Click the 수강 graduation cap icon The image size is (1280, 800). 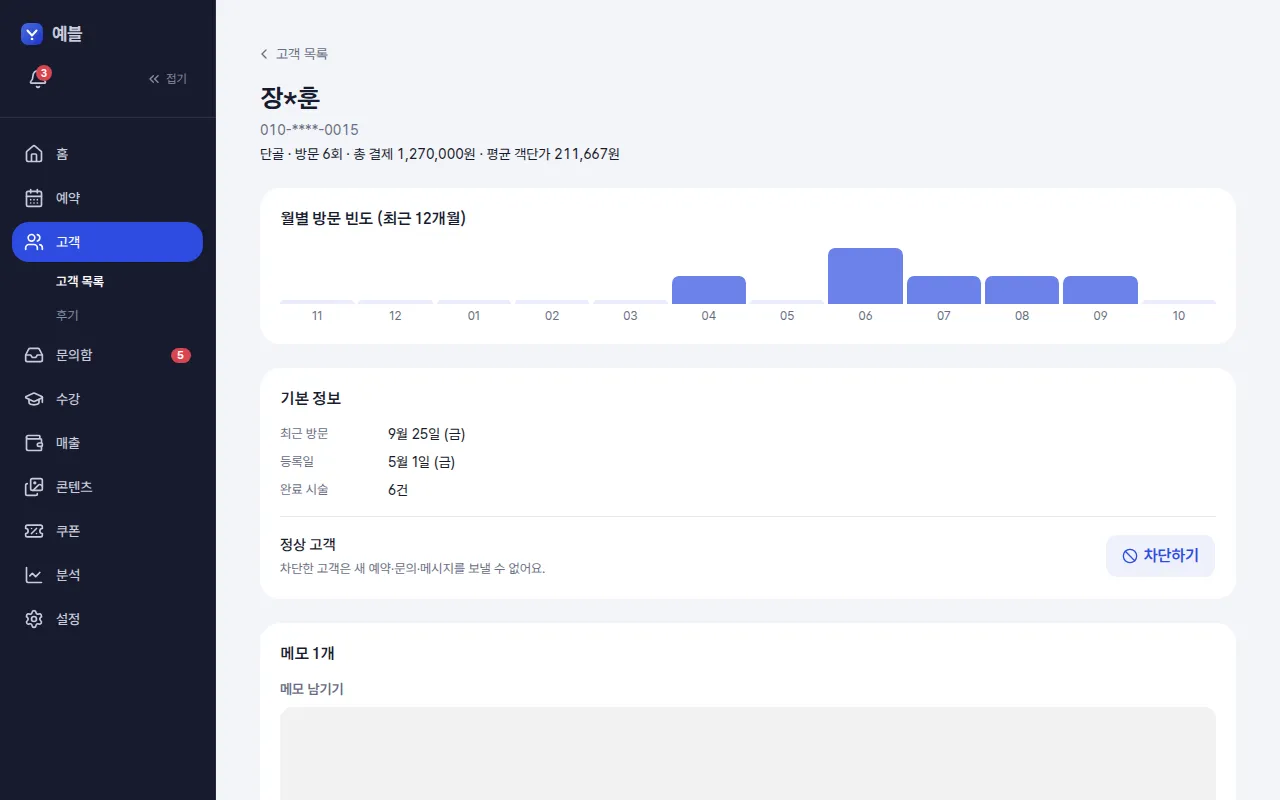[34, 399]
